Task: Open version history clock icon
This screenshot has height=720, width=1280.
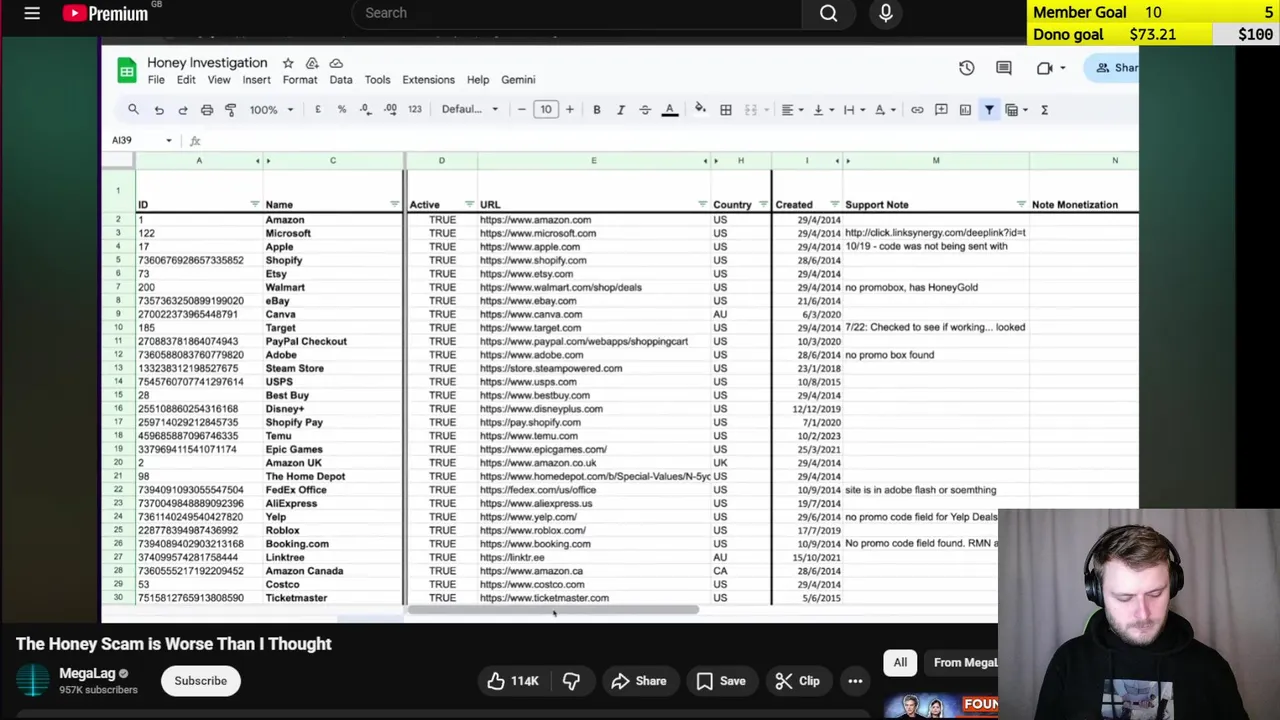Action: (966, 68)
